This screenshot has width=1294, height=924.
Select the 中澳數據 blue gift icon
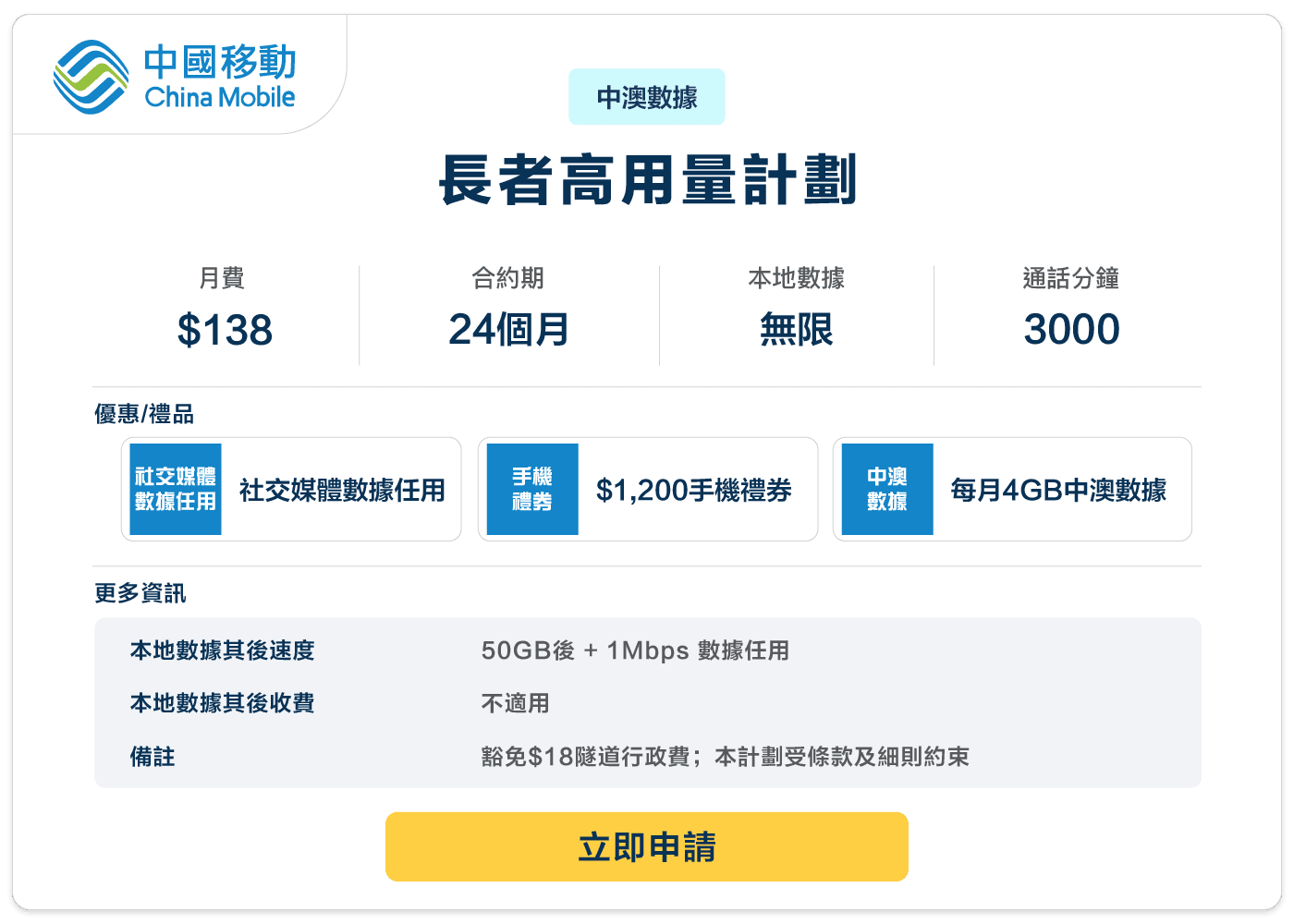[886, 489]
